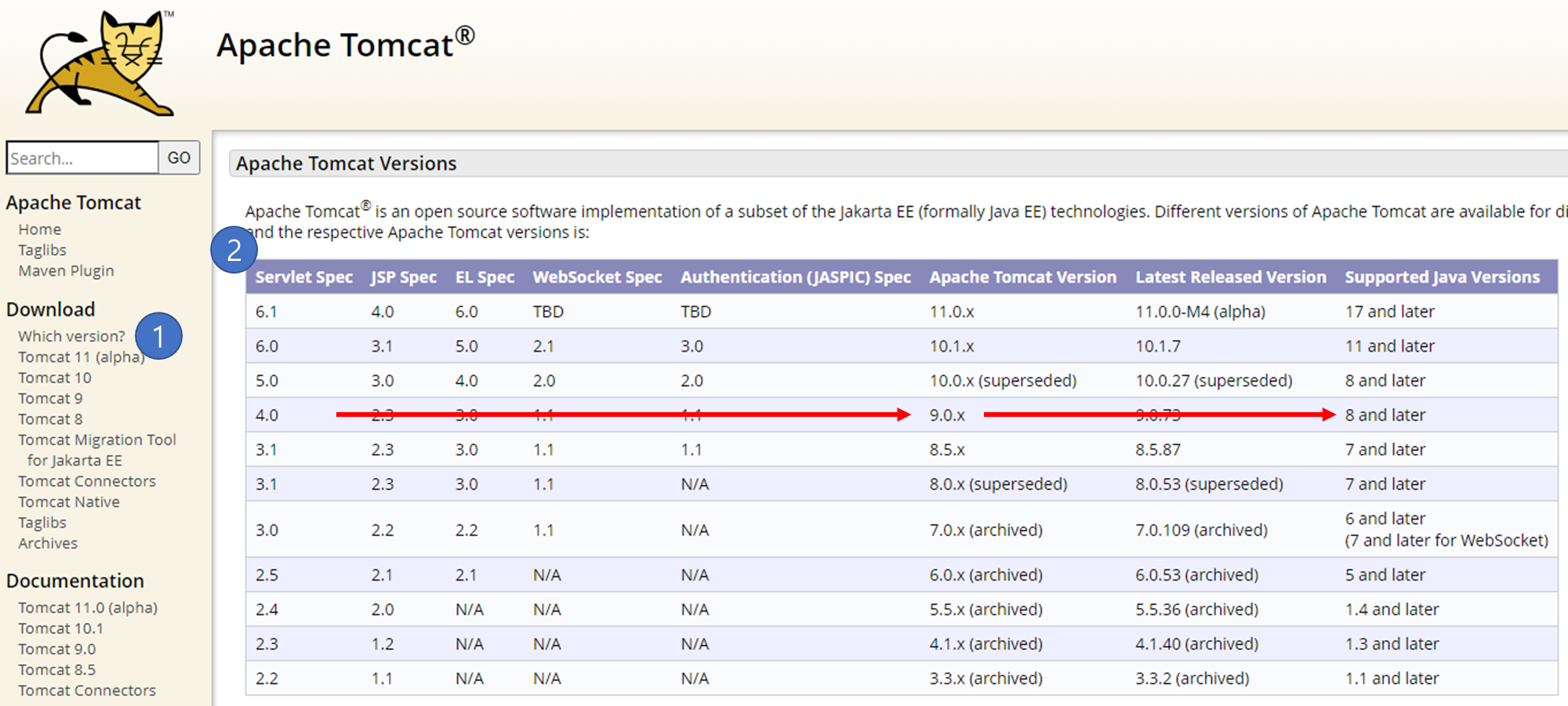Click Authentication (JASPIC) Spec column header
The image size is (1568, 706).
(796, 277)
